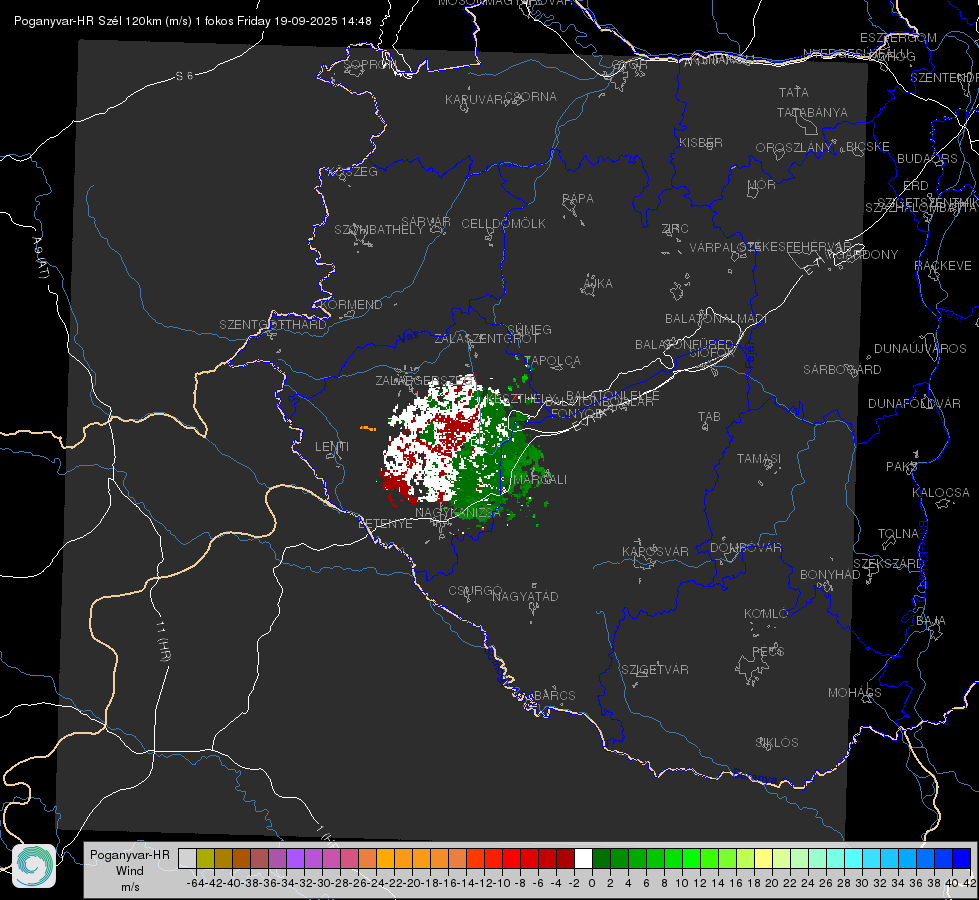Image resolution: width=979 pixels, height=900 pixels.
Task: Click the TATABANYA city label
Action: 812,112
